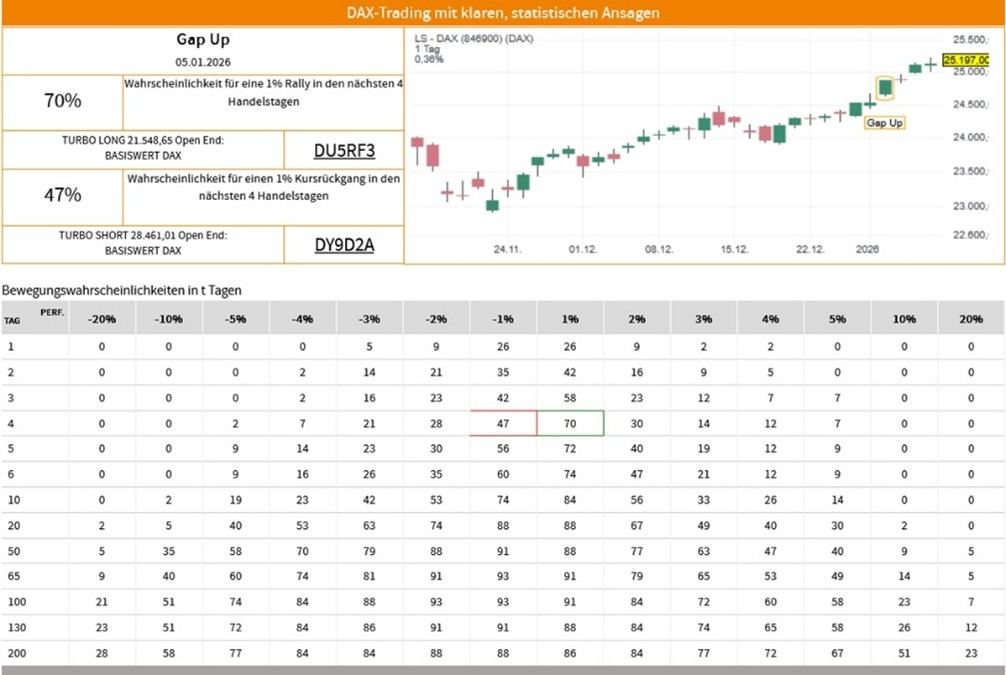1006x675 pixels.
Task: Select the row label for day 65
Action: (11, 576)
